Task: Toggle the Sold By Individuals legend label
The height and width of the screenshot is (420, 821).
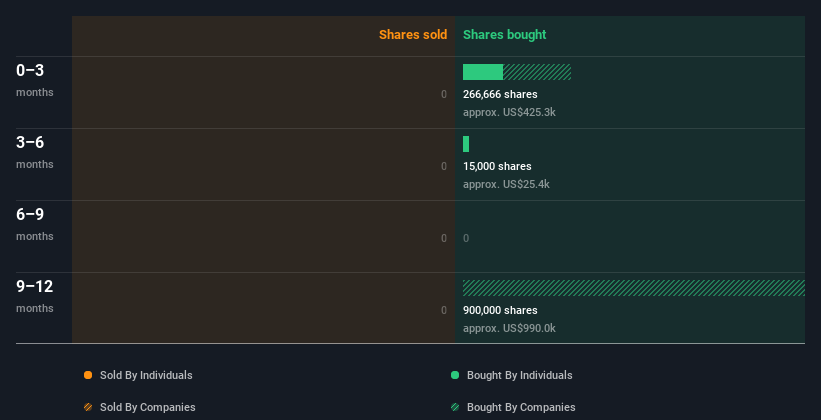Action: (146, 375)
